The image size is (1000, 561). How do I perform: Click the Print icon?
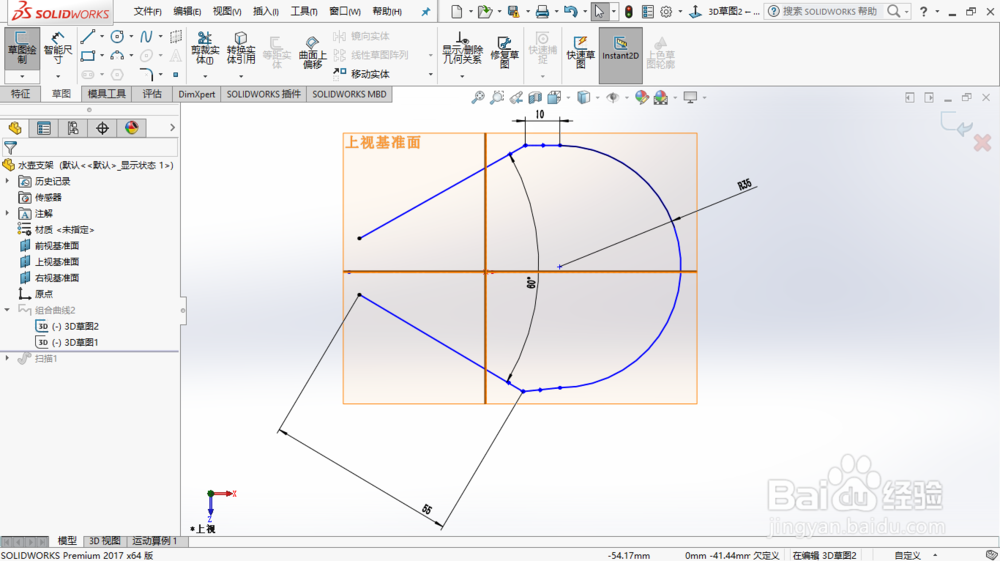pyautogui.click(x=542, y=11)
